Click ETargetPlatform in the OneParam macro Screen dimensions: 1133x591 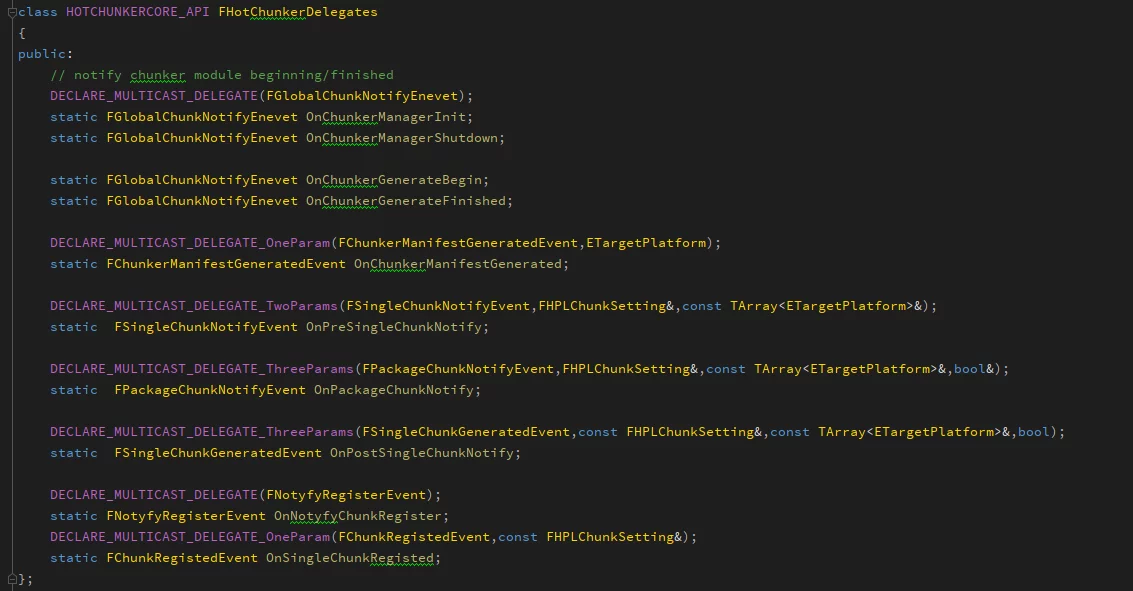pos(646,243)
